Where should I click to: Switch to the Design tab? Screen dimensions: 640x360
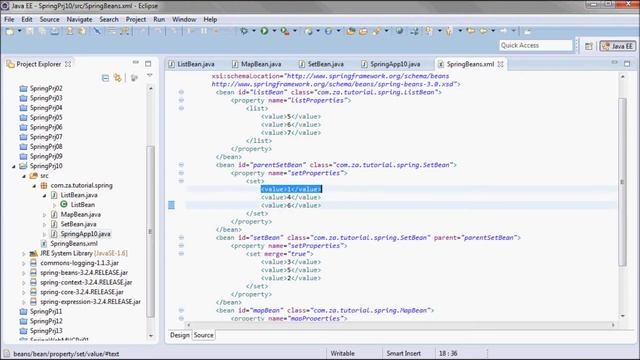(x=180, y=335)
